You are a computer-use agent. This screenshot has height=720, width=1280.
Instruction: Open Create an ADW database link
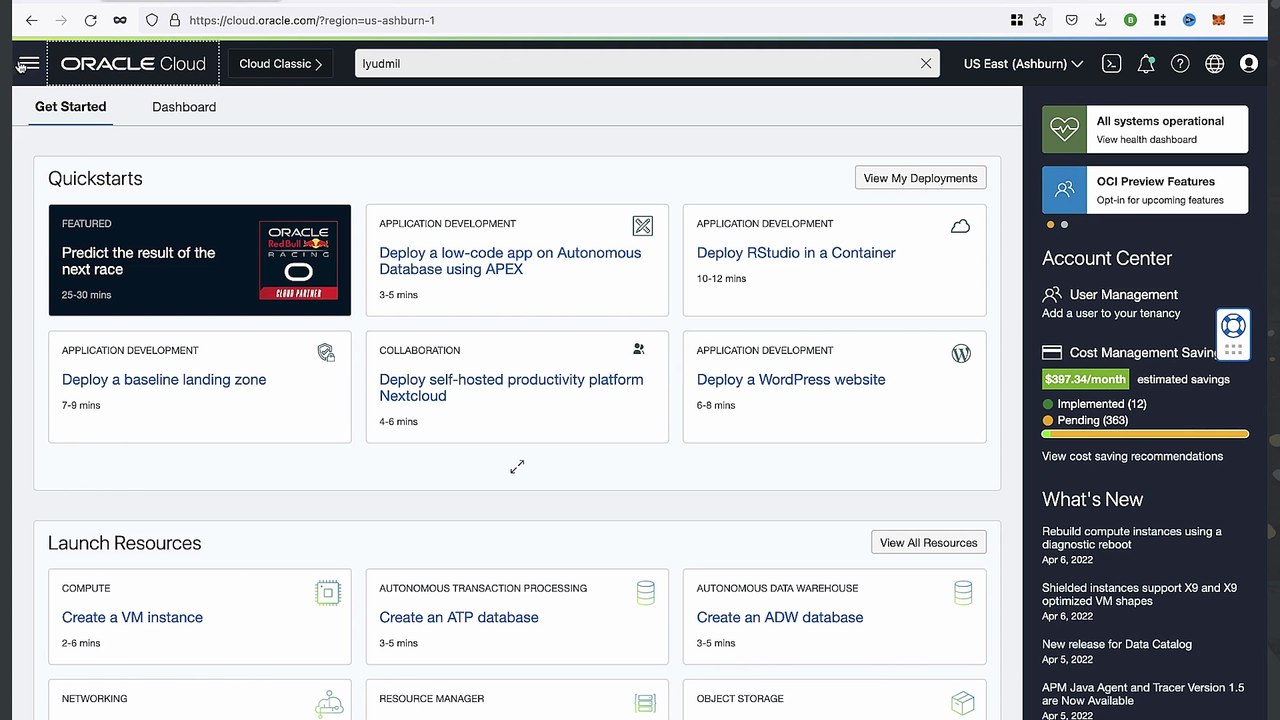point(780,618)
